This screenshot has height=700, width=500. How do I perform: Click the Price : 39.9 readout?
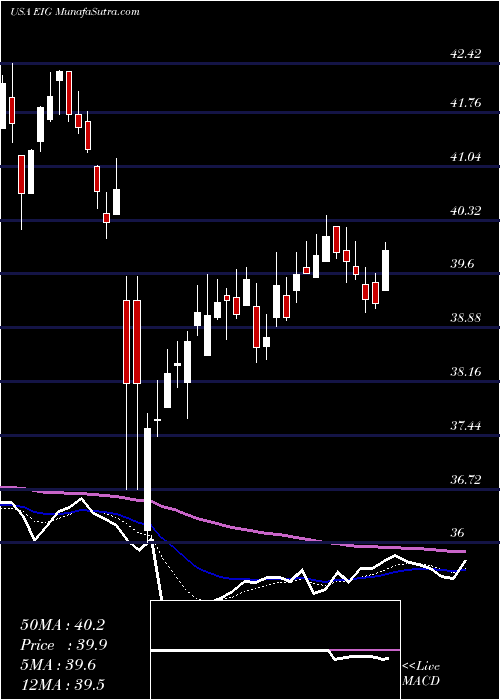coord(64,645)
